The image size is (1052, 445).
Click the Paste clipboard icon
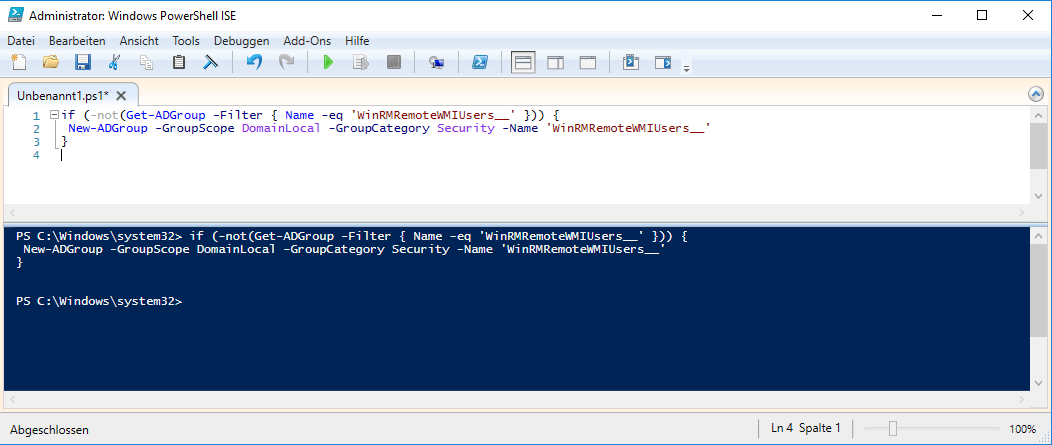[x=179, y=63]
